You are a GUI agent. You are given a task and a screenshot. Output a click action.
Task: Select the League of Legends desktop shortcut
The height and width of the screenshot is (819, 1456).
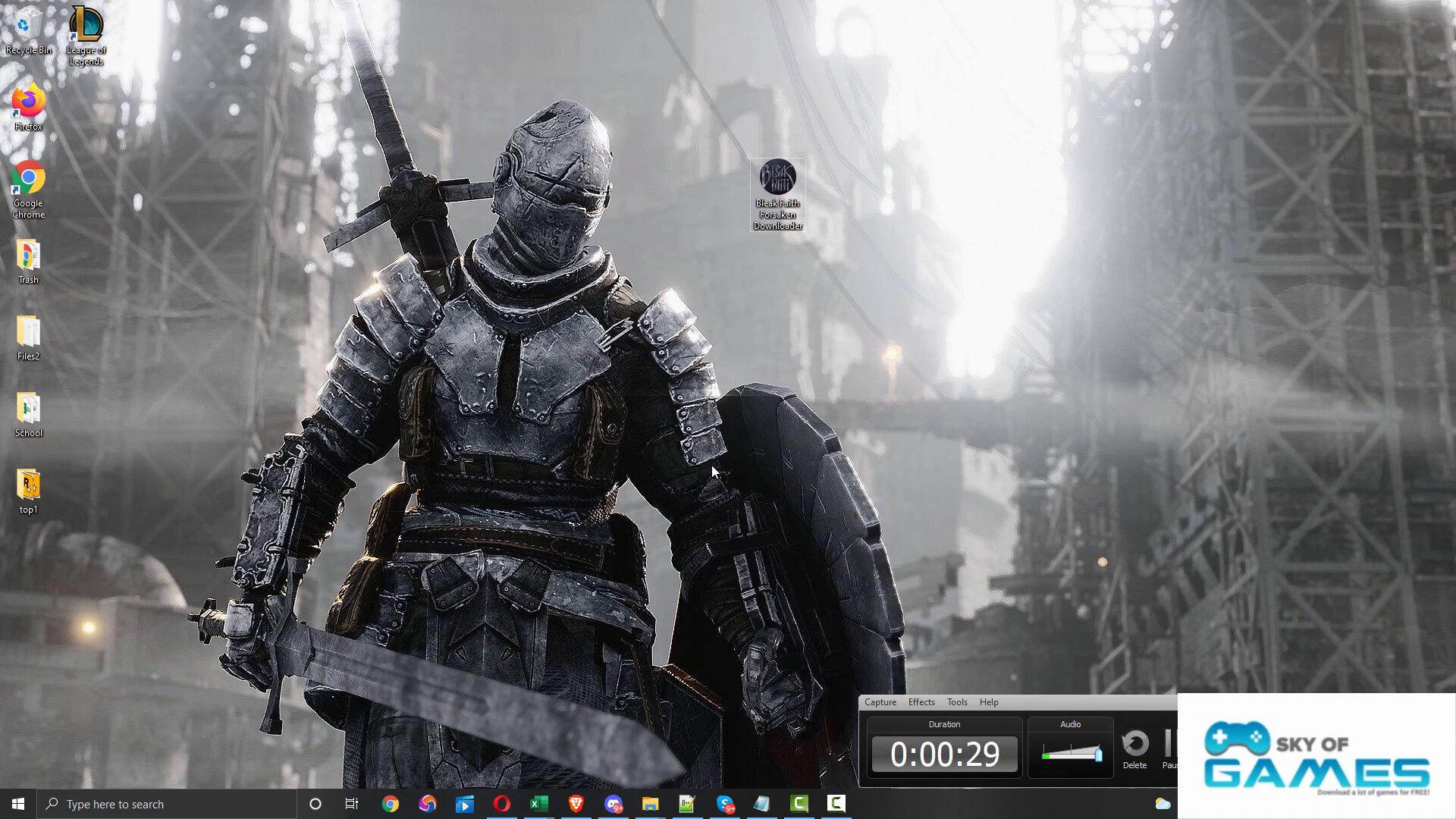(x=86, y=27)
